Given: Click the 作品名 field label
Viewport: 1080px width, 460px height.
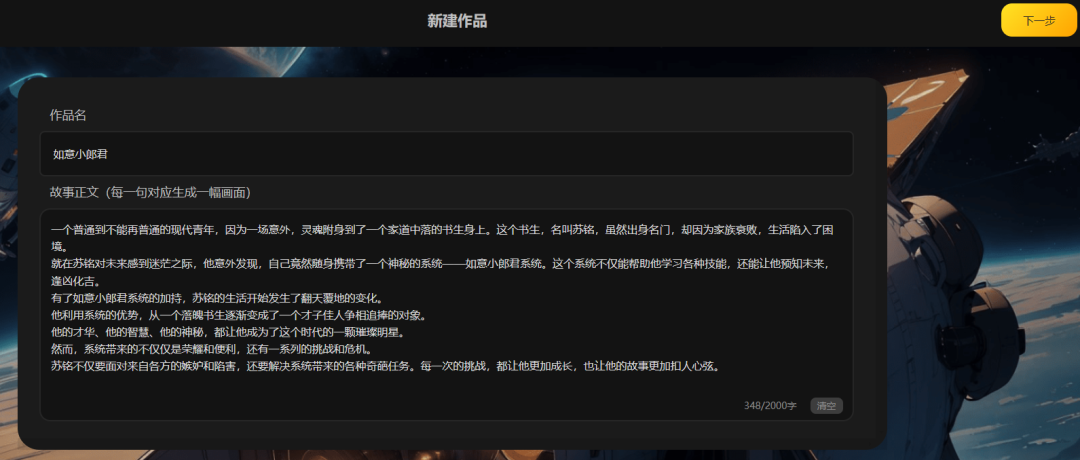Looking at the screenshot, I should [68, 115].
